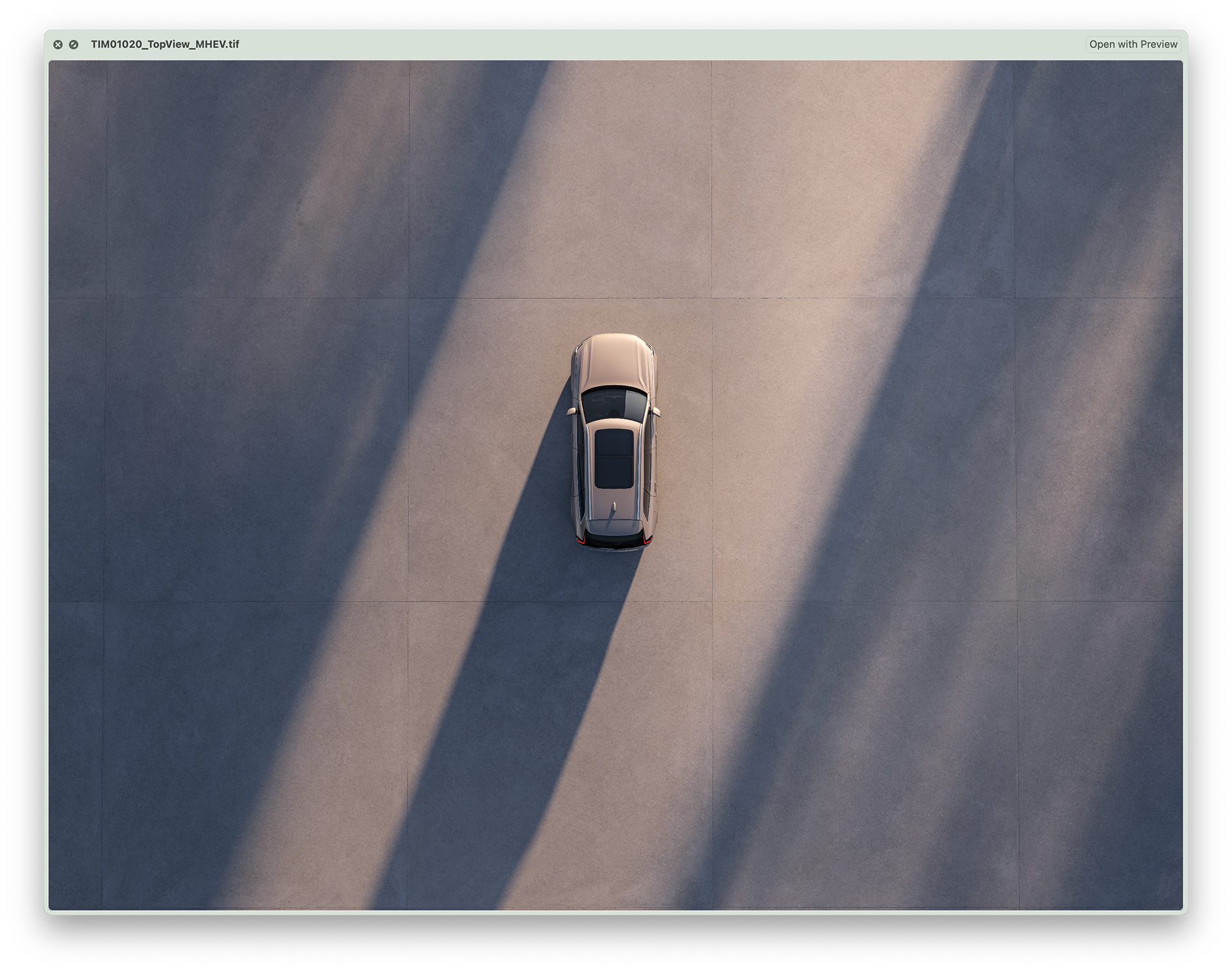Click the roof antenna fin on the car
The image size is (1232, 973).
tap(613, 507)
